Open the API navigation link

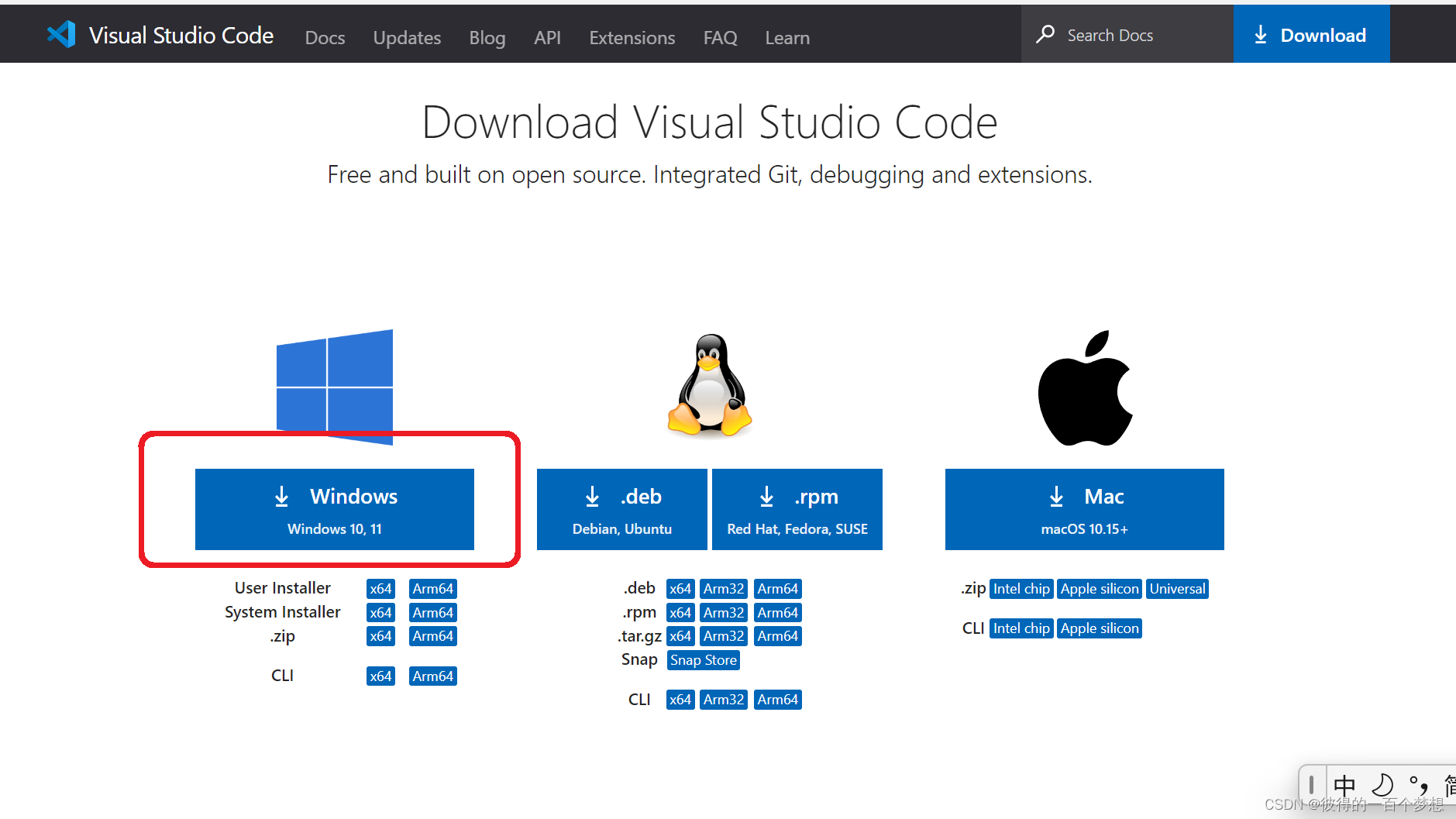547,37
